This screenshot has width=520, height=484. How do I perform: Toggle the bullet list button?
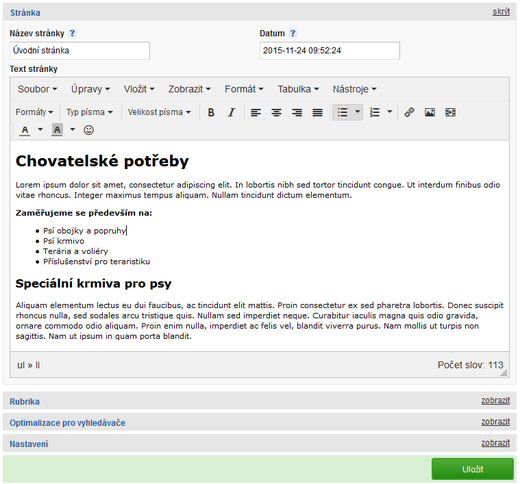pyautogui.click(x=342, y=112)
